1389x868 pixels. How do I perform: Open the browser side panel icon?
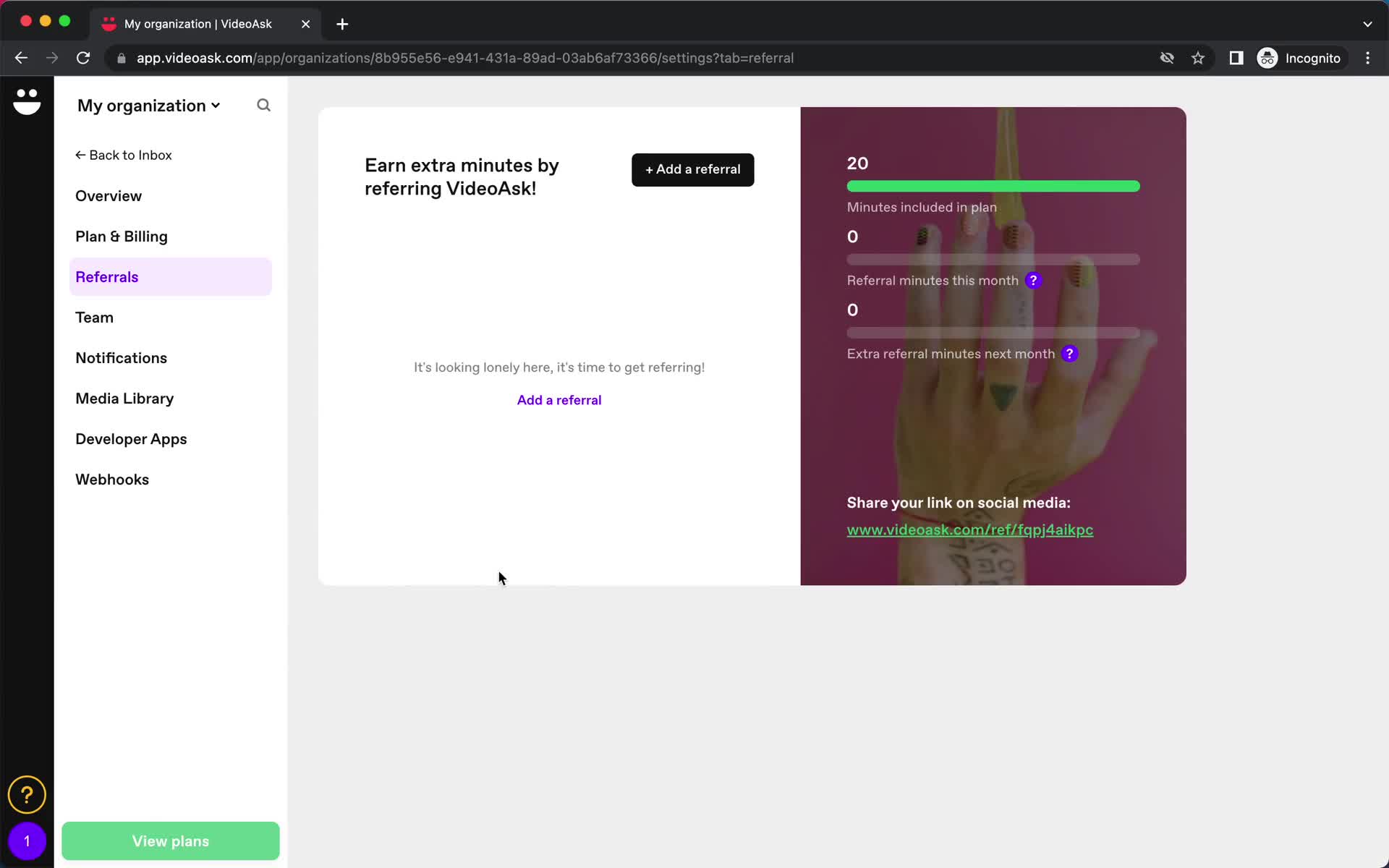click(1236, 58)
